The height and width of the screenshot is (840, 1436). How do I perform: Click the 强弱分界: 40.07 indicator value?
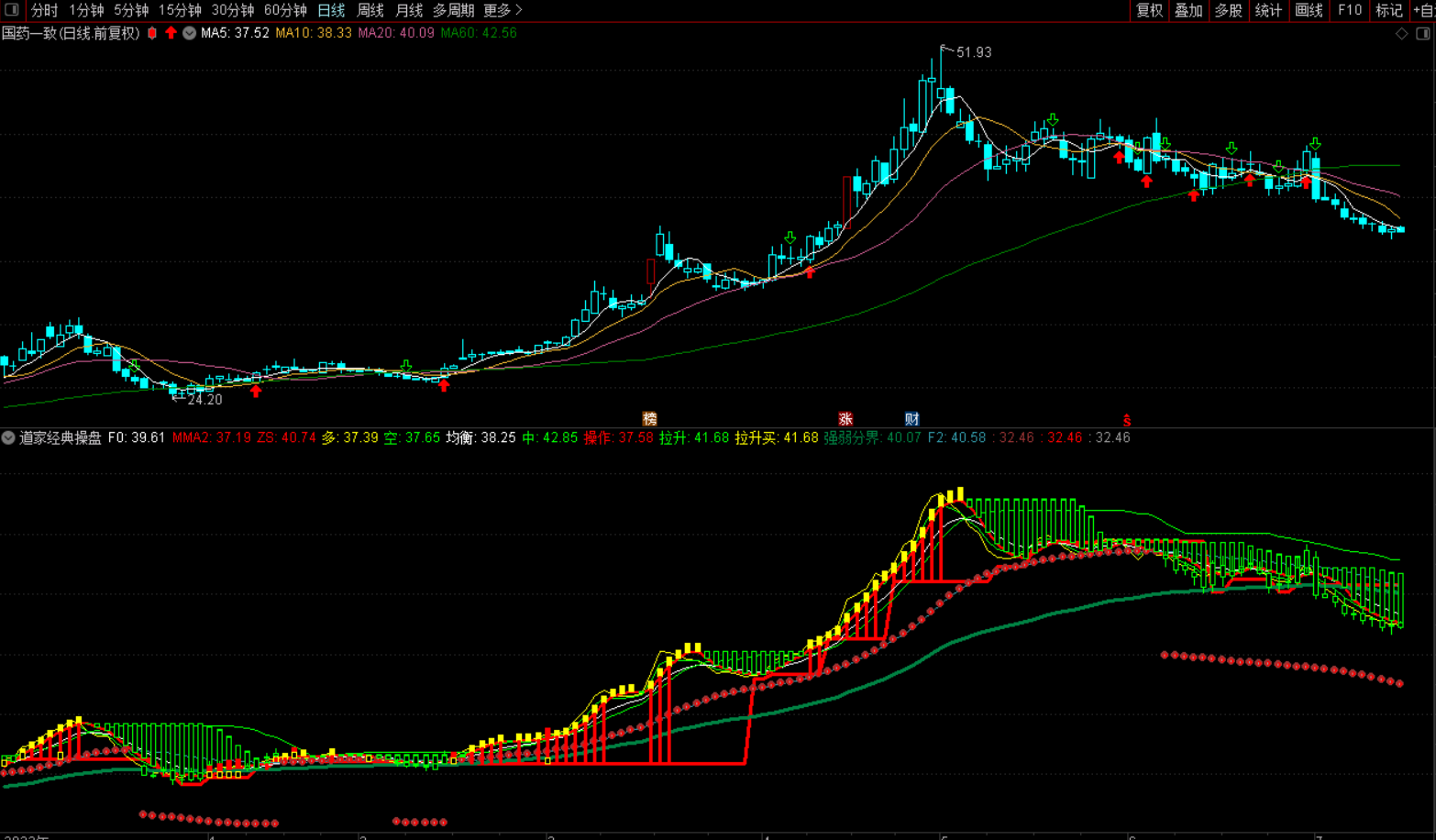pyautogui.click(x=872, y=438)
